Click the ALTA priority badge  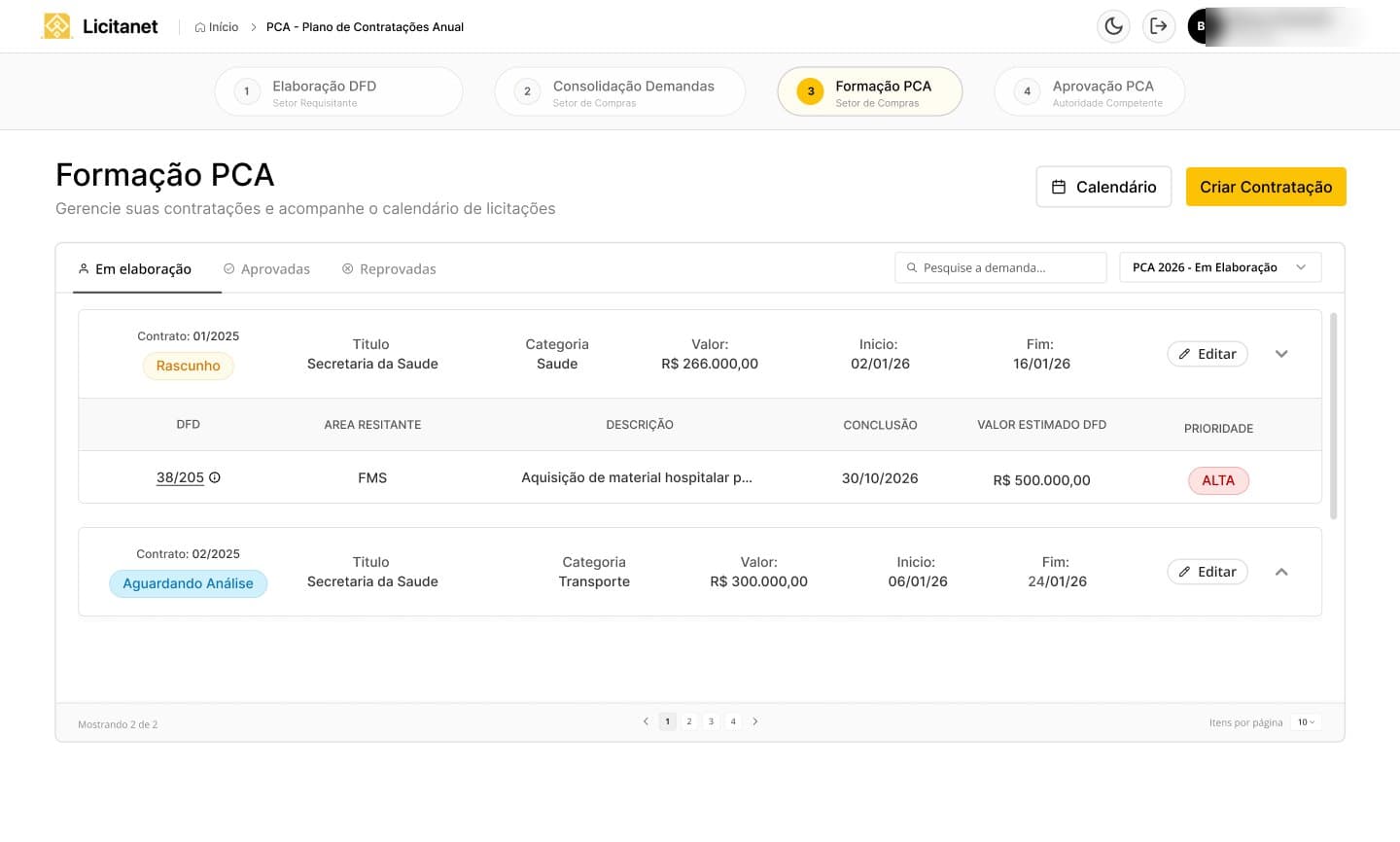click(1218, 480)
